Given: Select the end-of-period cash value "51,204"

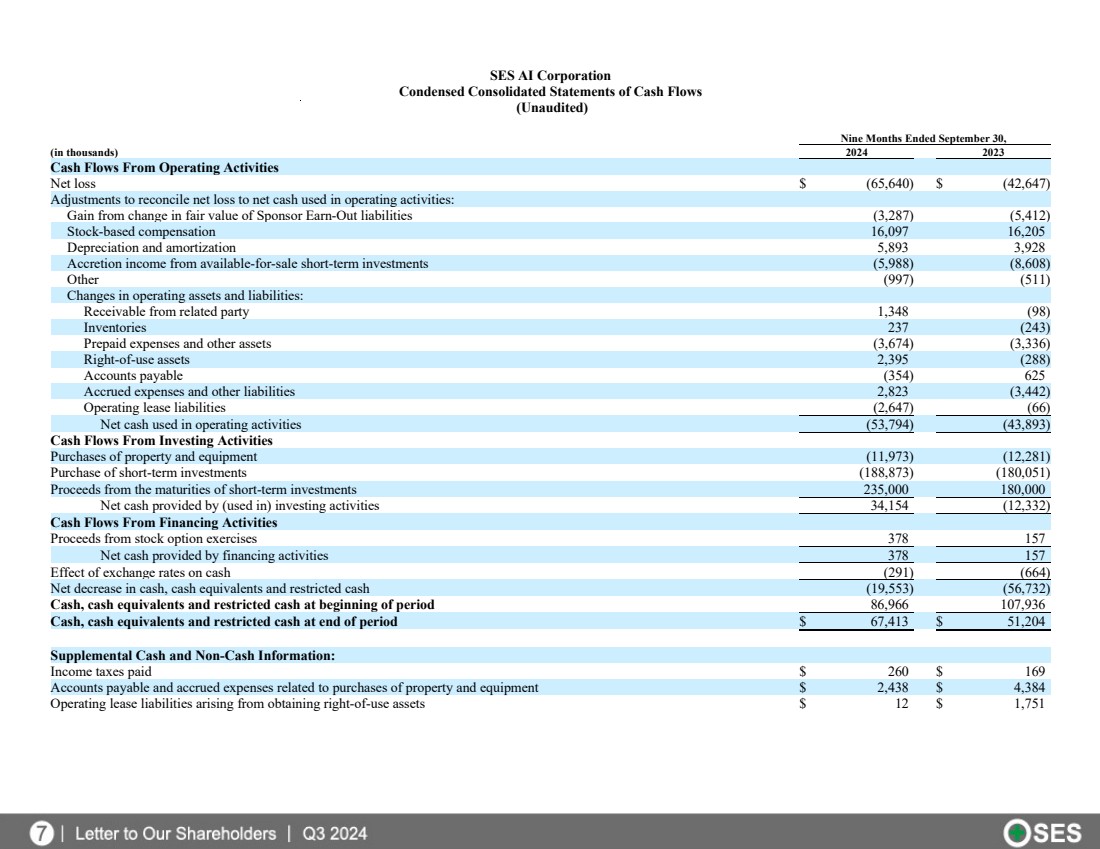Looking at the screenshot, I should 1026,622.
